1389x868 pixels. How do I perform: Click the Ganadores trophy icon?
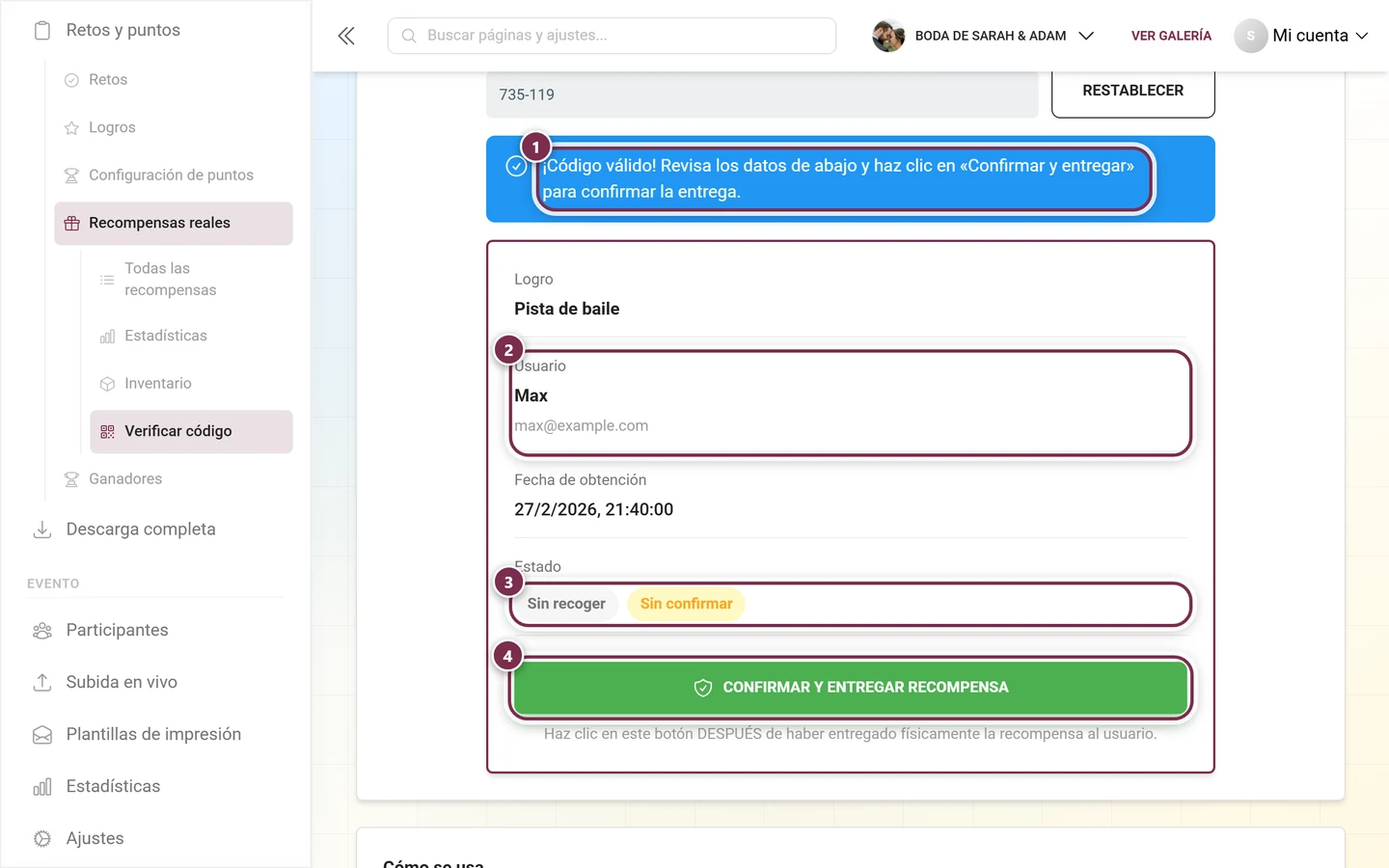pos(71,479)
